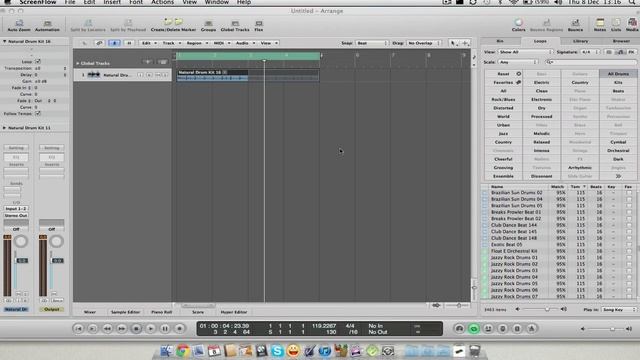Click the Fast Forward transport button
Viewport: 640px width, 360px height.
tap(122, 329)
